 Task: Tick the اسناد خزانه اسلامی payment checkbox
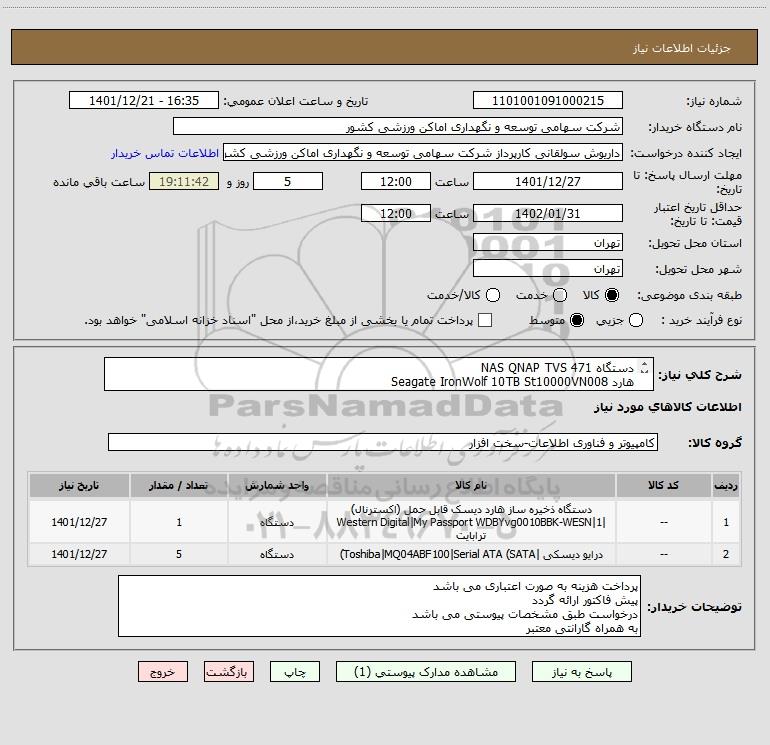(485, 320)
